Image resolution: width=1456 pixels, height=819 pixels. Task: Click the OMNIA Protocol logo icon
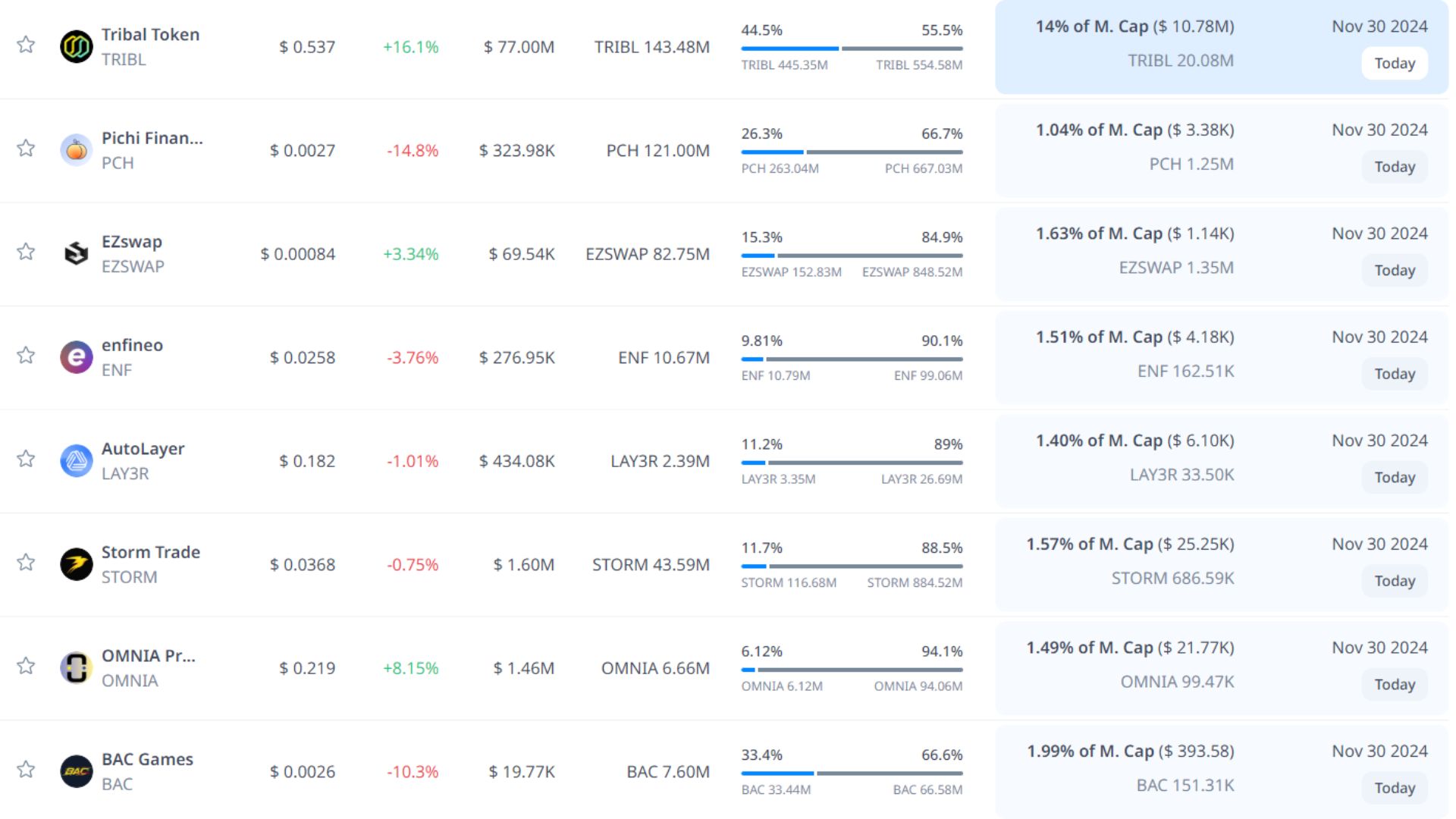coord(76,667)
